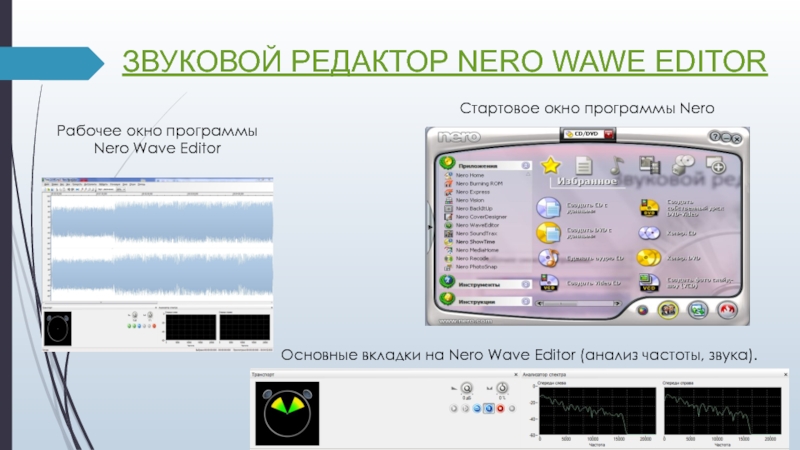This screenshot has width=800, height=450.
Task: Expand the Инструкции section arrow button
Action: pos(525,302)
